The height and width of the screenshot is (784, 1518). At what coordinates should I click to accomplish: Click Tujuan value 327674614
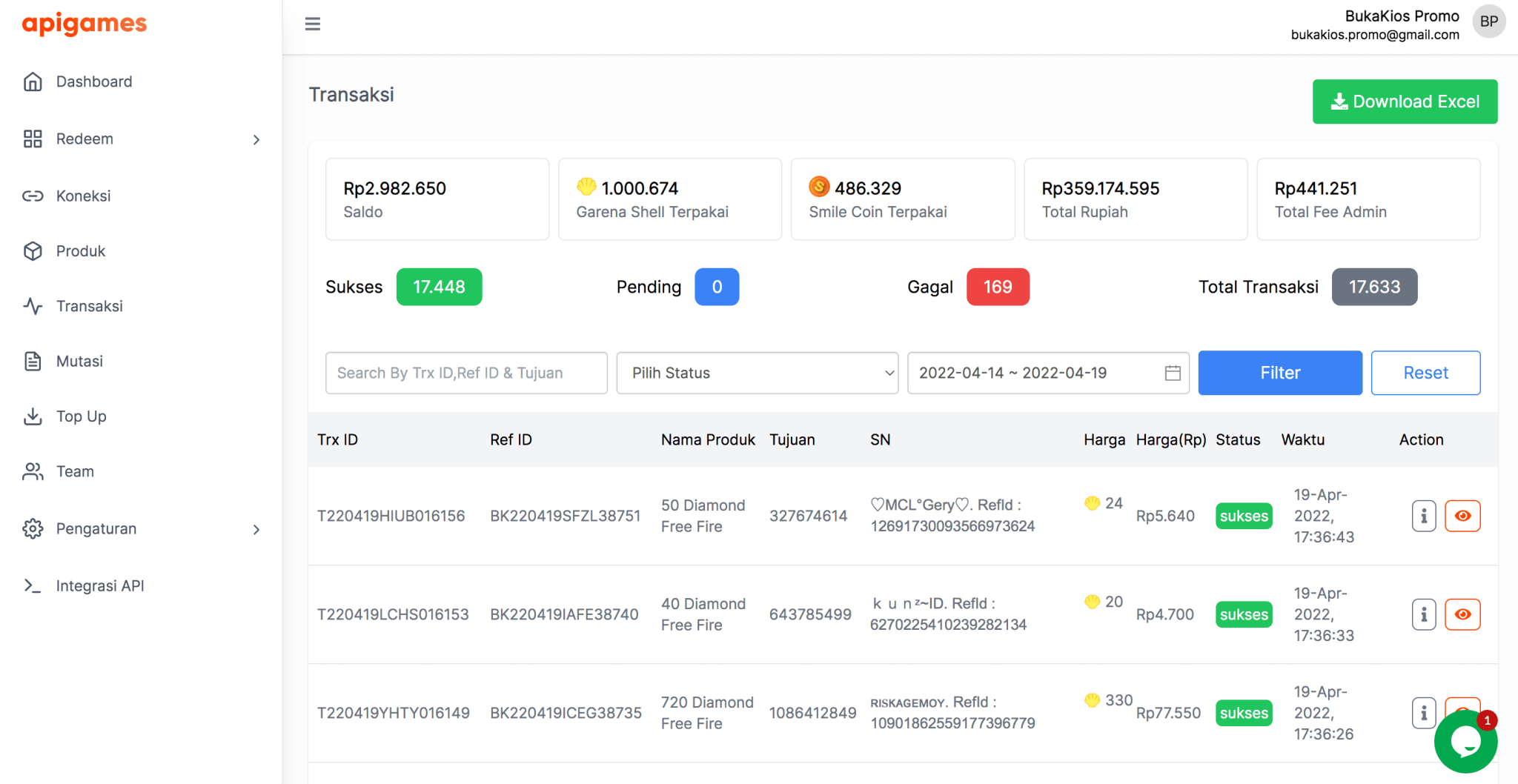point(808,516)
